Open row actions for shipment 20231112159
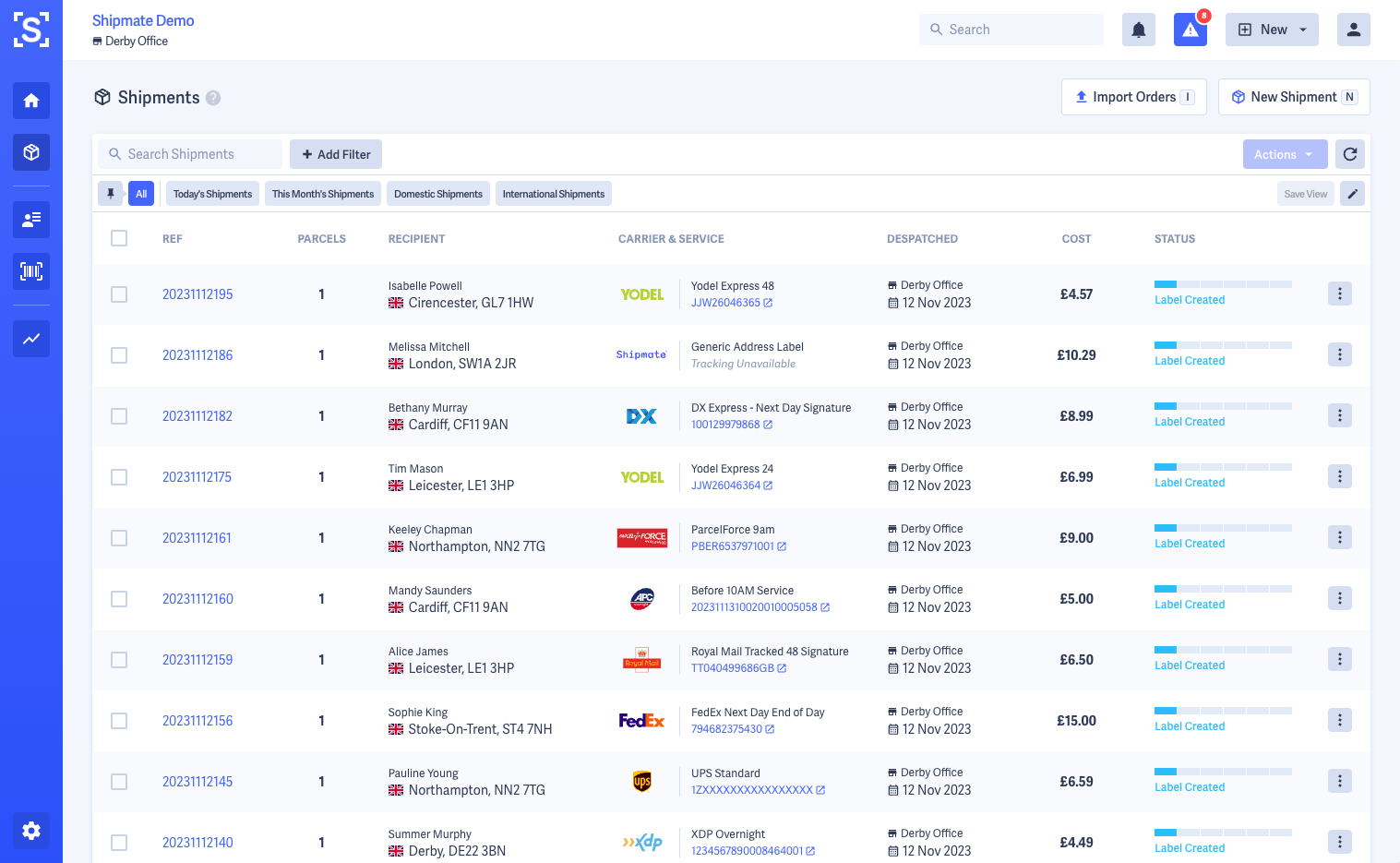The width and height of the screenshot is (1400, 863). coord(1340,659)
